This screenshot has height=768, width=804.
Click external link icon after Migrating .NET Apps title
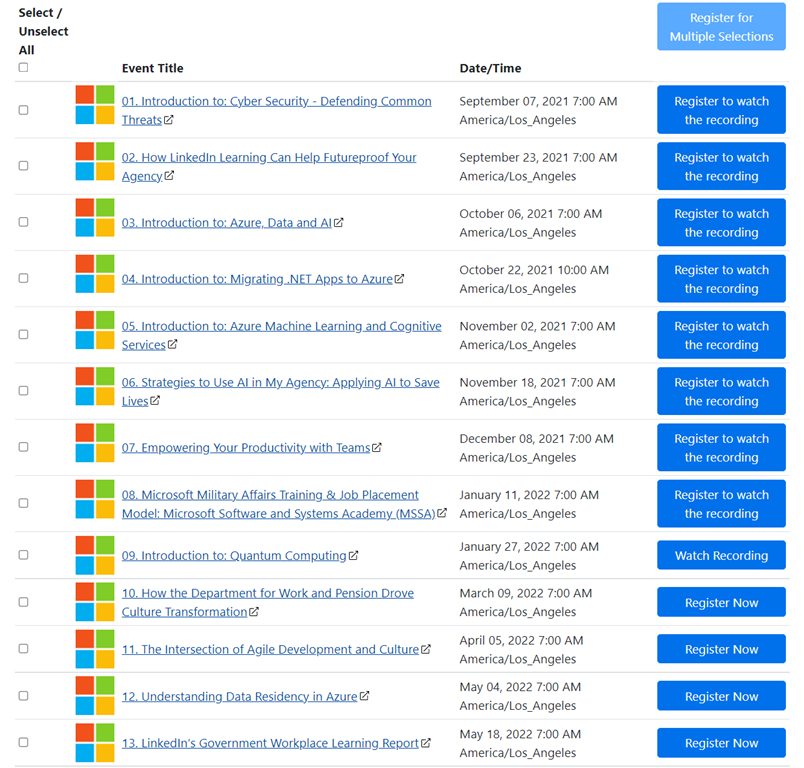(400, 279)
